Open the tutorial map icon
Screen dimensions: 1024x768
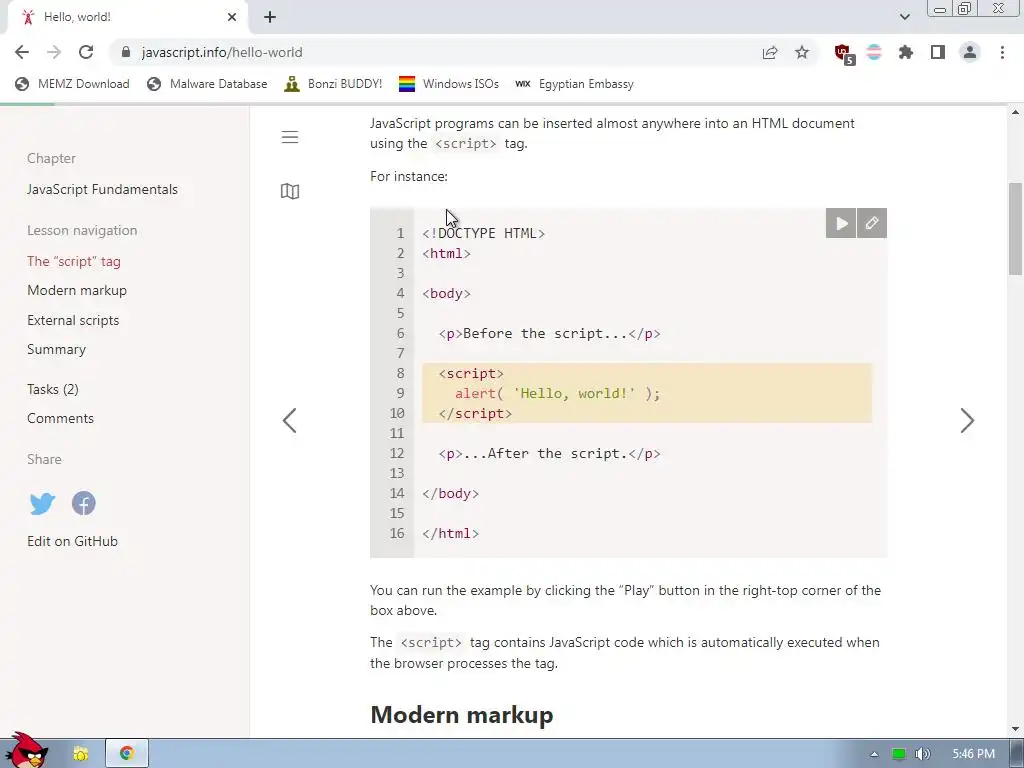pyautogui.click(x=290, y=191)
